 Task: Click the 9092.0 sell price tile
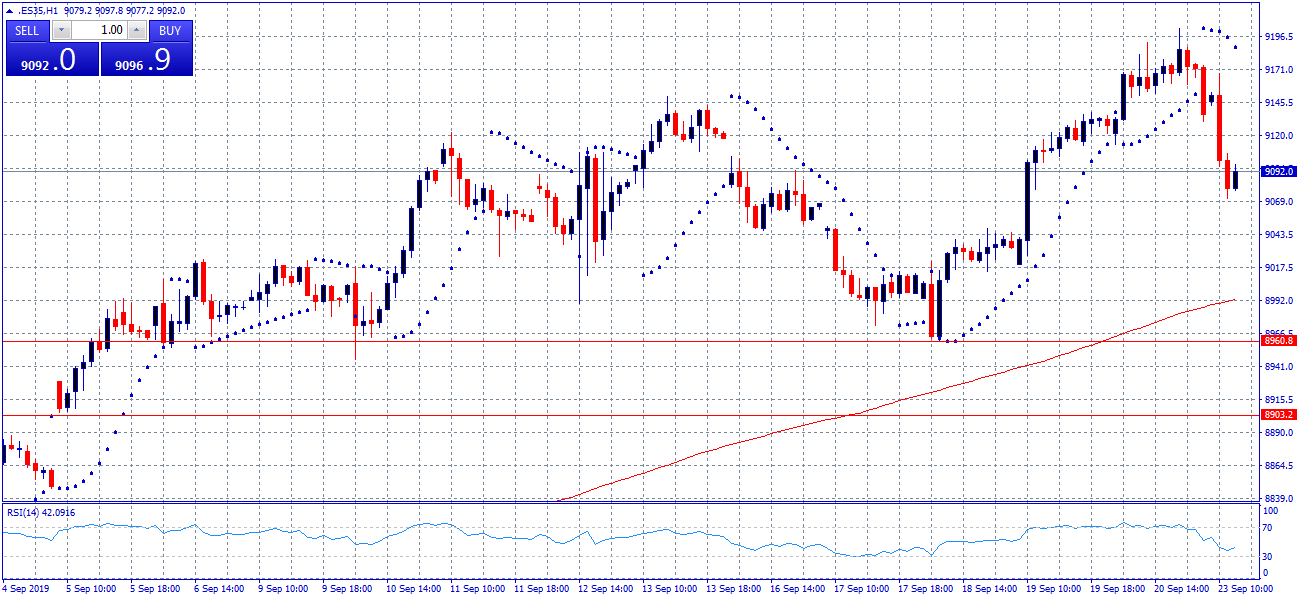(50, 60)
